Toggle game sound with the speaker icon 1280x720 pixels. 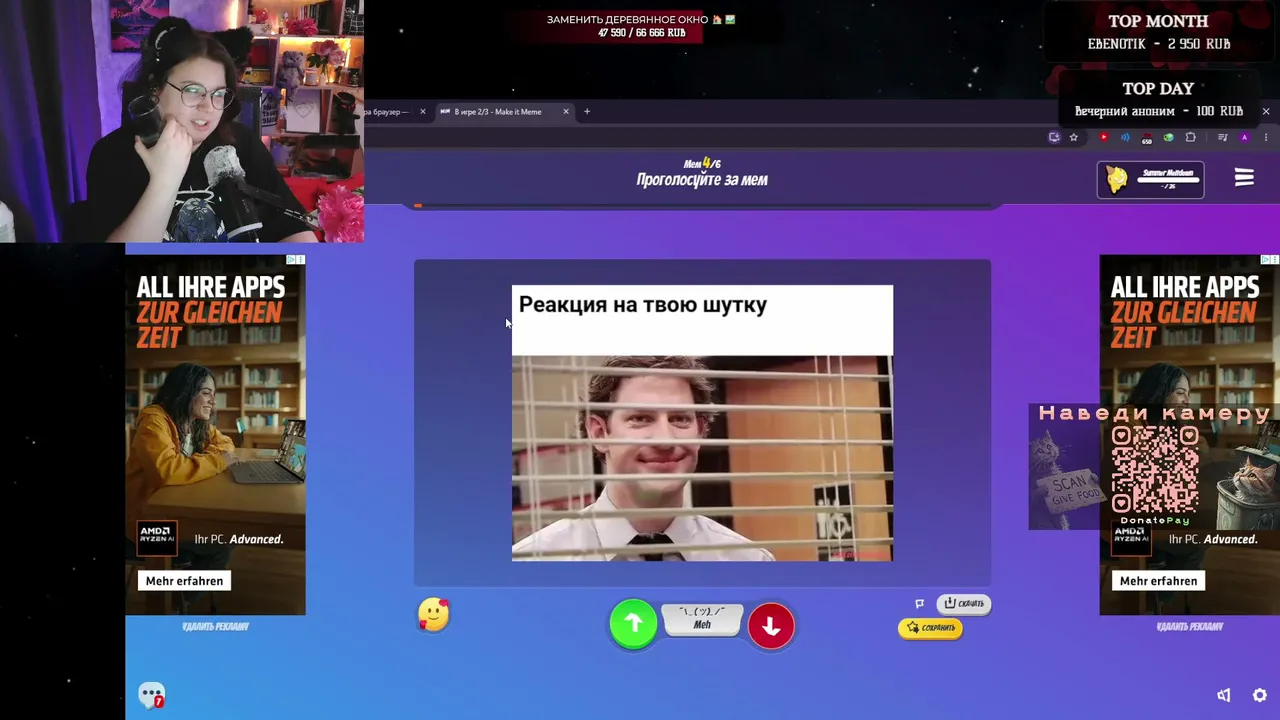[x=1224, y=695]
